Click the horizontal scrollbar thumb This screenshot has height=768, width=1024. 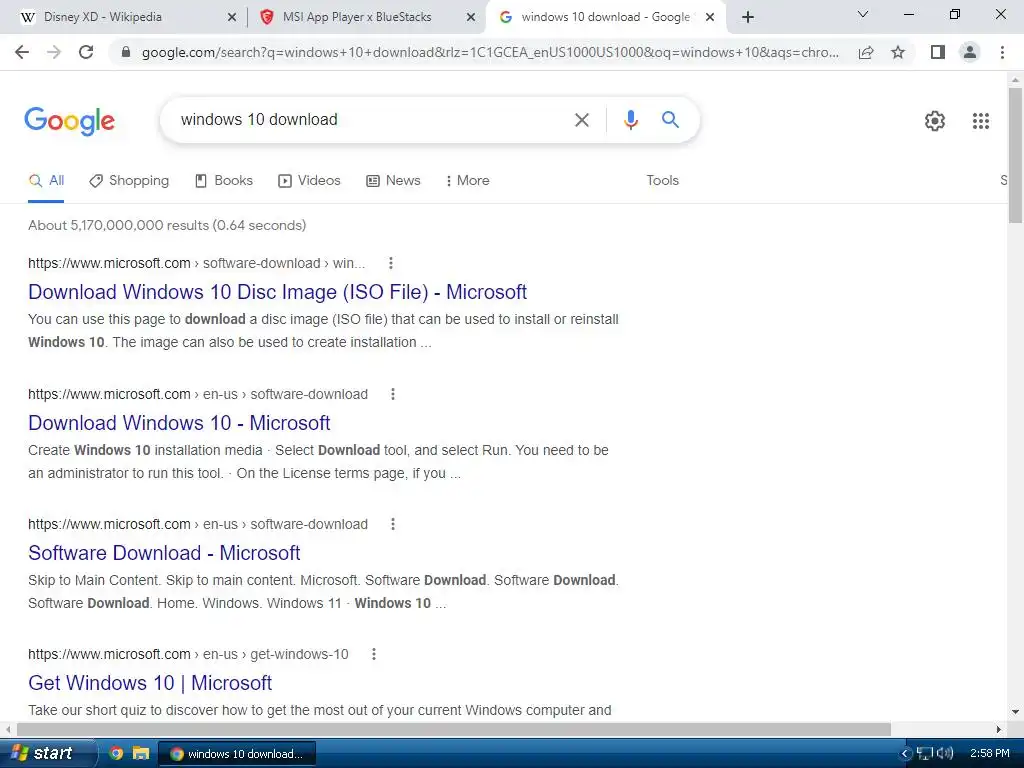click(454, 729)
